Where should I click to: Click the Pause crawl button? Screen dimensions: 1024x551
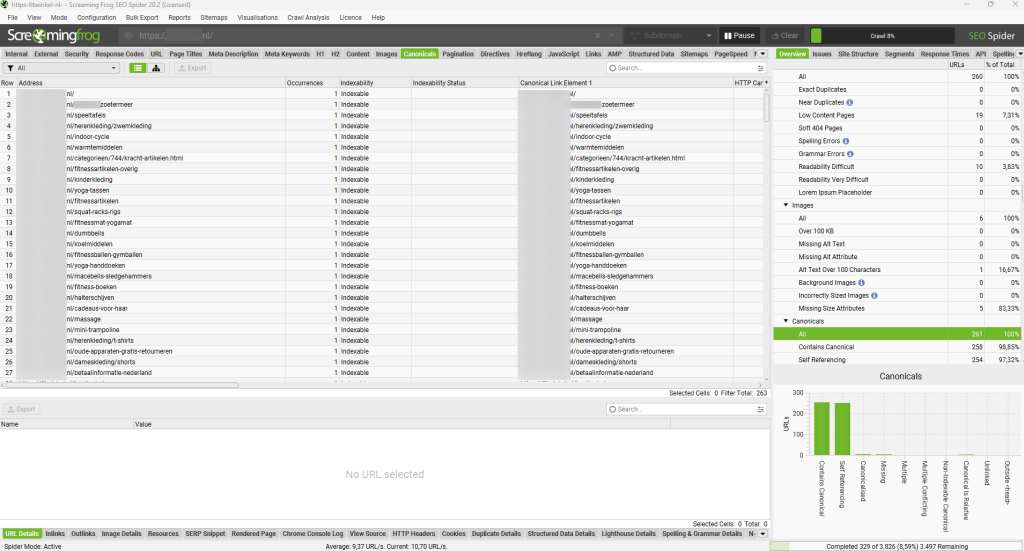[739, 35]
